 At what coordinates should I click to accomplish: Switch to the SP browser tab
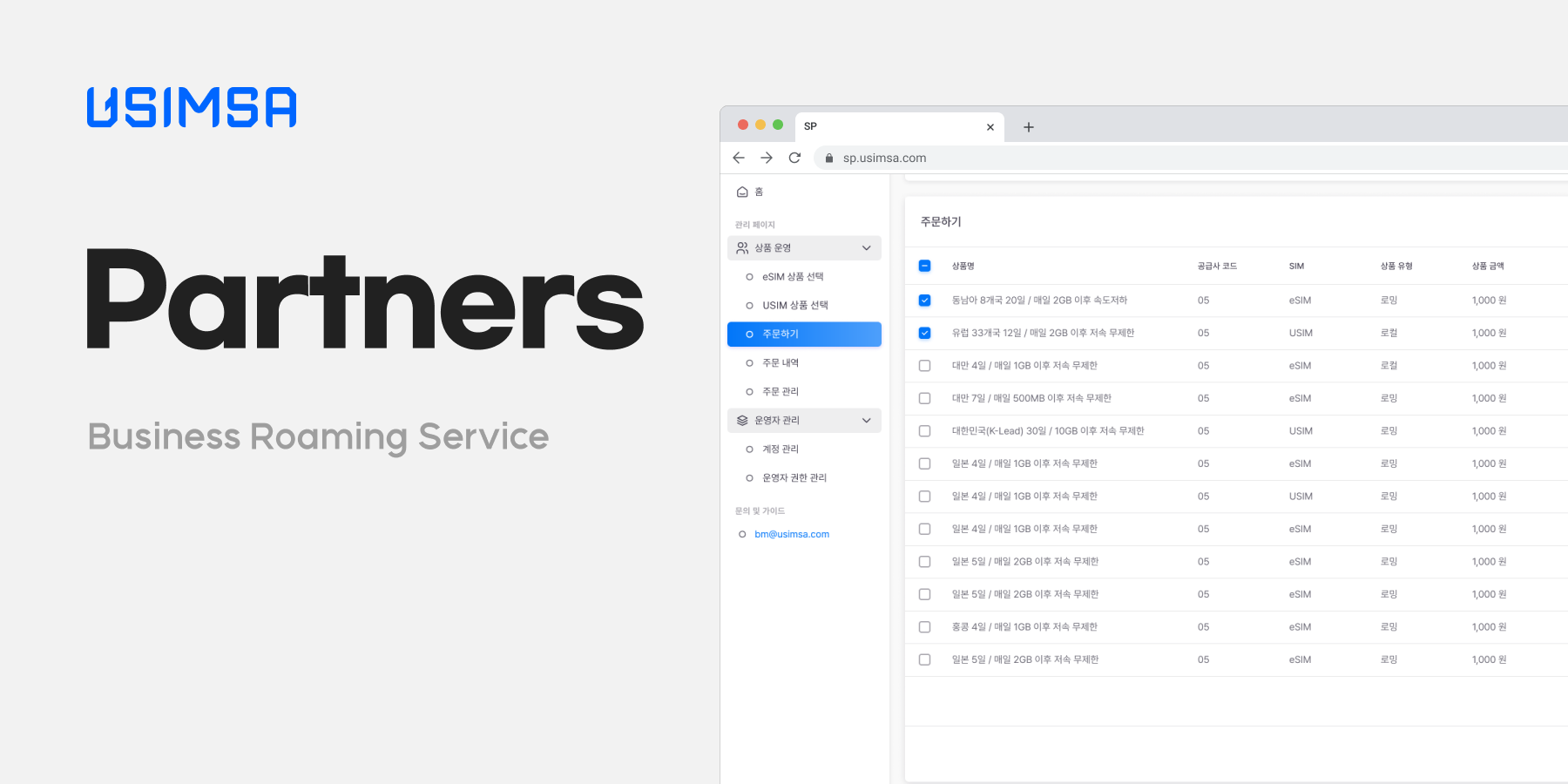[x=900, y=127]
